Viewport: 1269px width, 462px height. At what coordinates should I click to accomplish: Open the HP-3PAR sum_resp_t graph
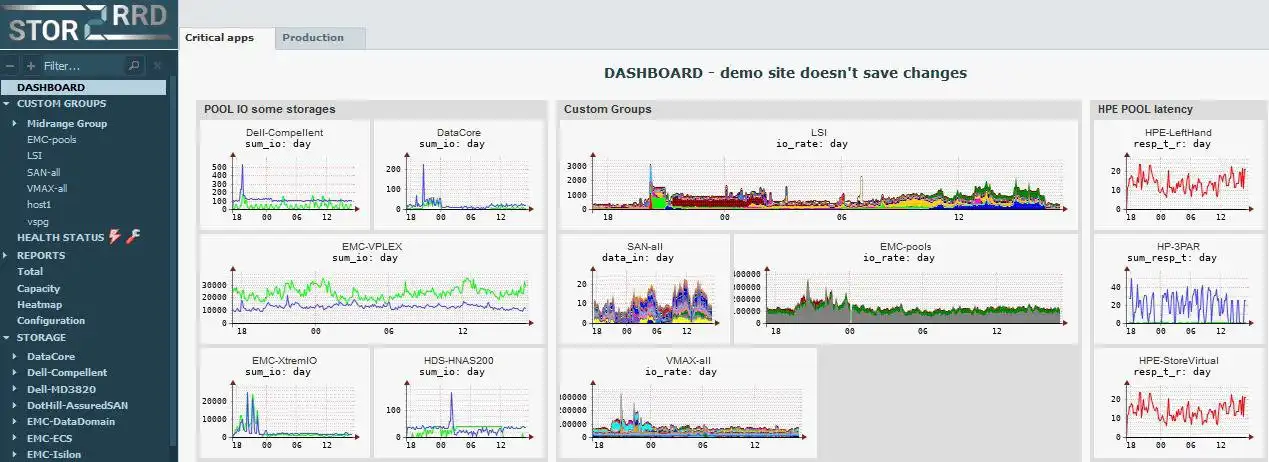(1178, 288)
